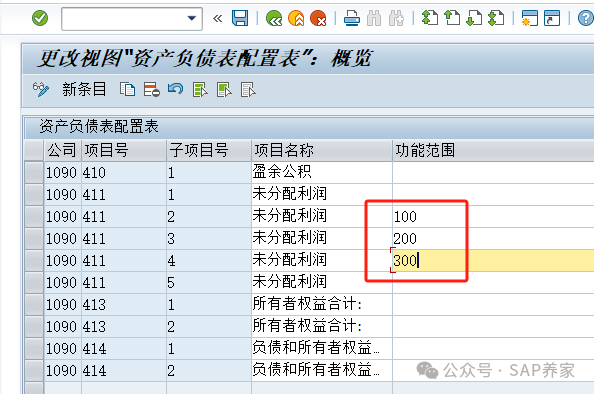Click the active 功能范围 field with 300
Viewport: 594px width, 394px height.
tap(493, 260)
